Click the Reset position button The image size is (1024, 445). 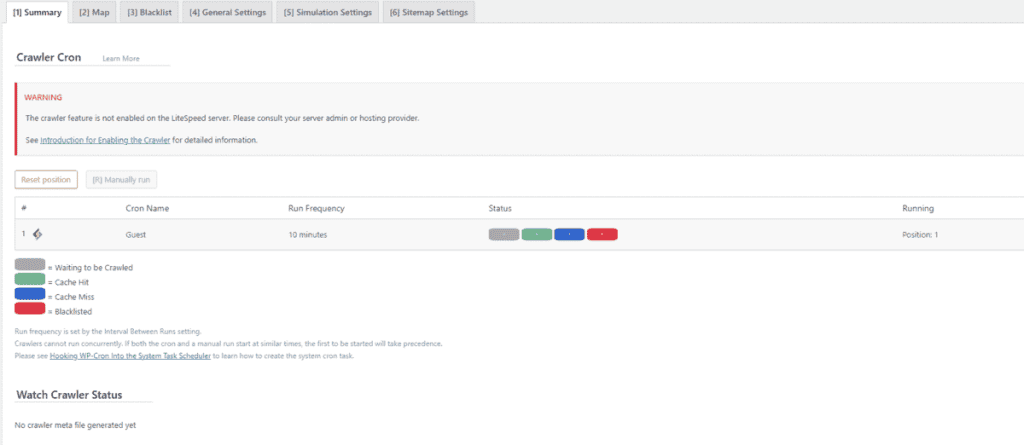(x=46, y=179)
